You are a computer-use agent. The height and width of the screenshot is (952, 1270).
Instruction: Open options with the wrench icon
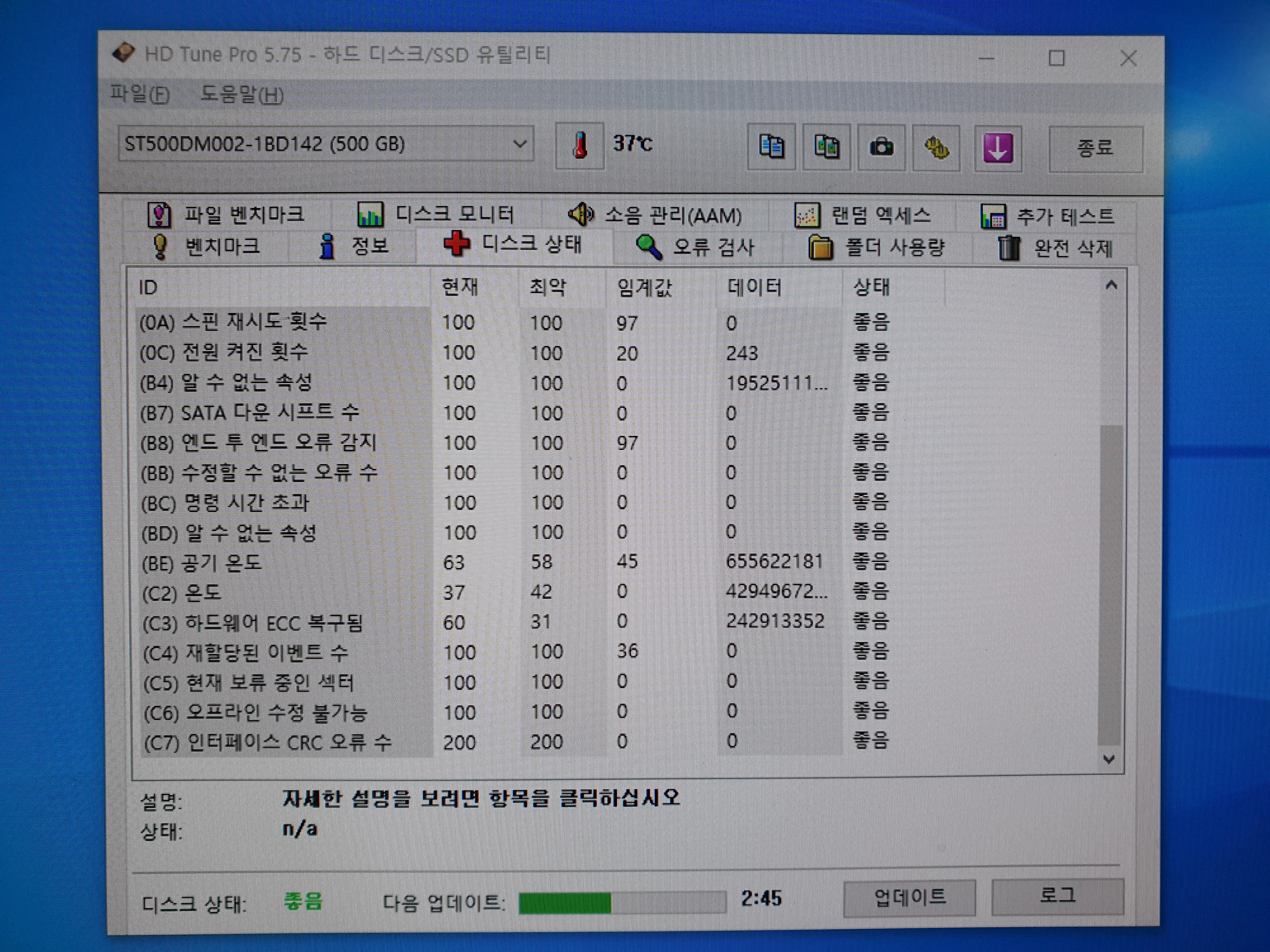(936, 148)
